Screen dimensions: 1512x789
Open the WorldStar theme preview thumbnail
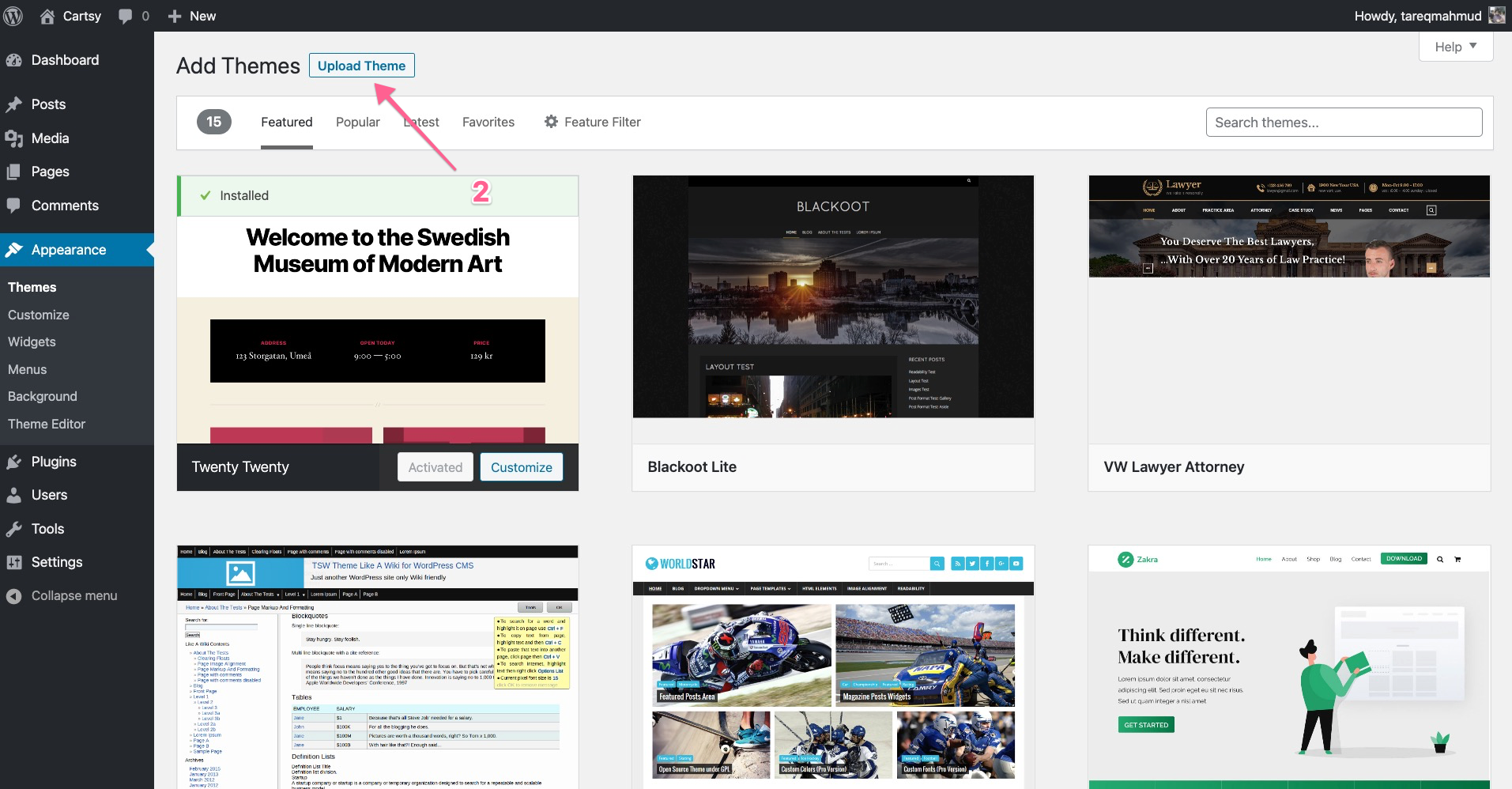tap(833, 666)
